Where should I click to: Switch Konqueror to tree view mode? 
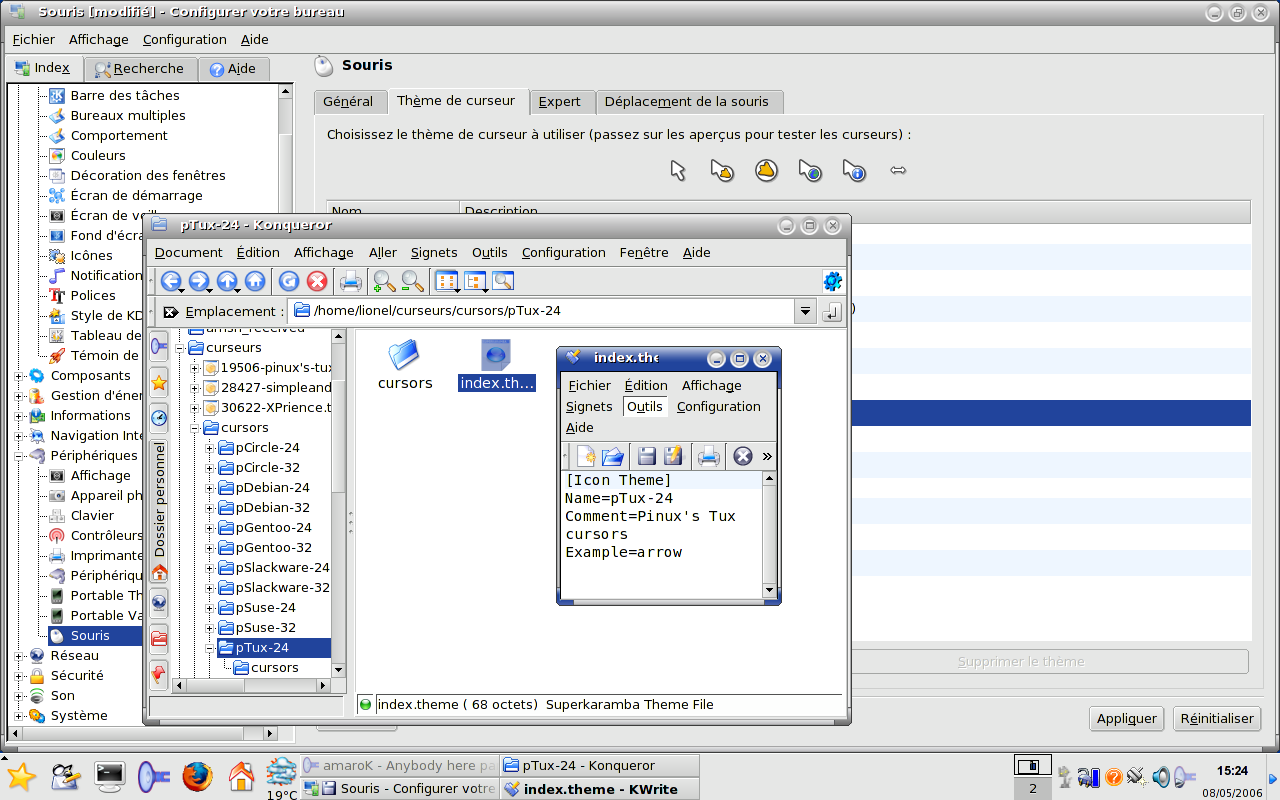coord(475,282)
